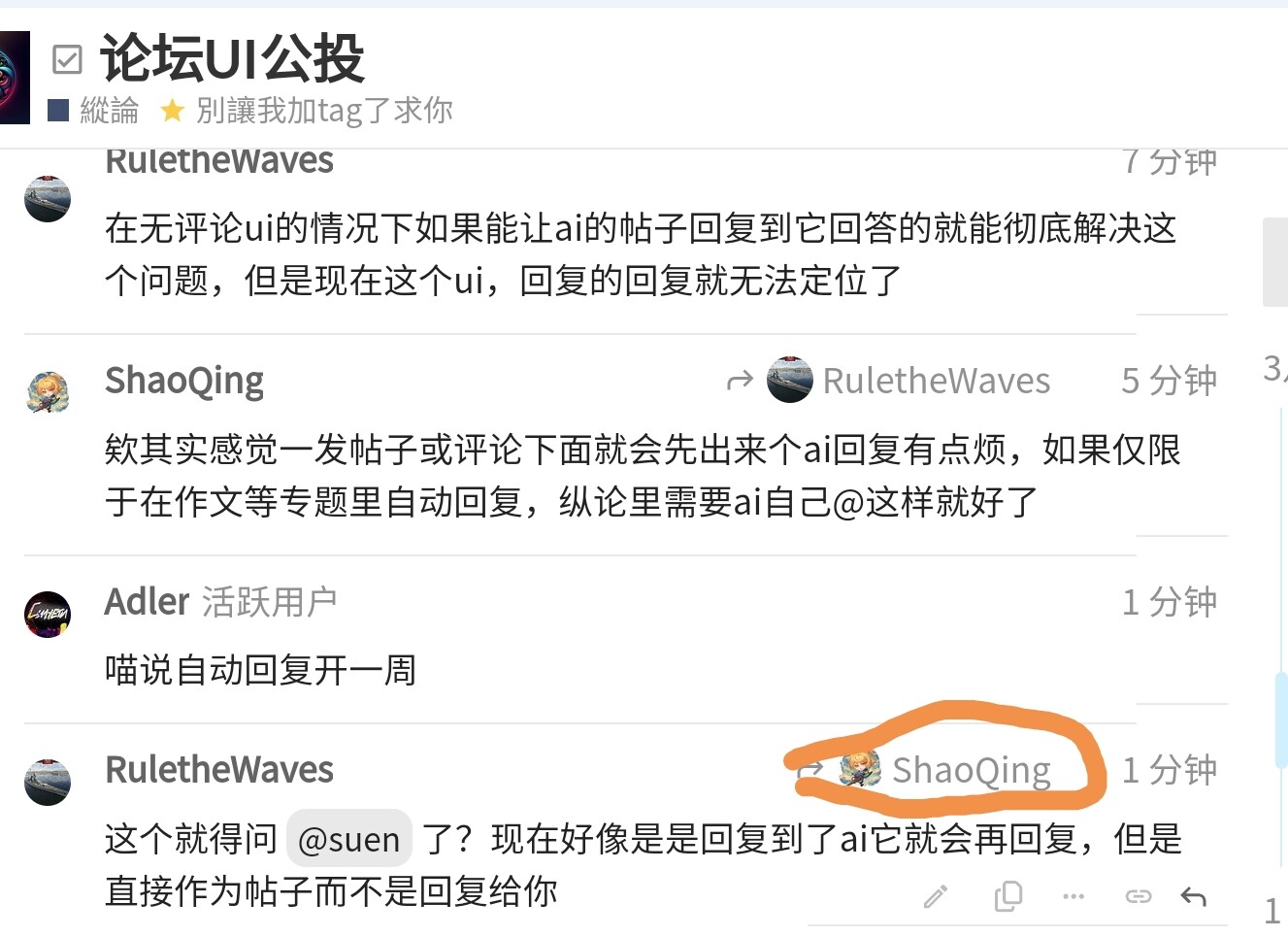Image resolution: width=1288 pixels, height=937 pixels.
Task: Expand the in-reply-to RuletheWaves indicator
Action: (x=888, y=381)
